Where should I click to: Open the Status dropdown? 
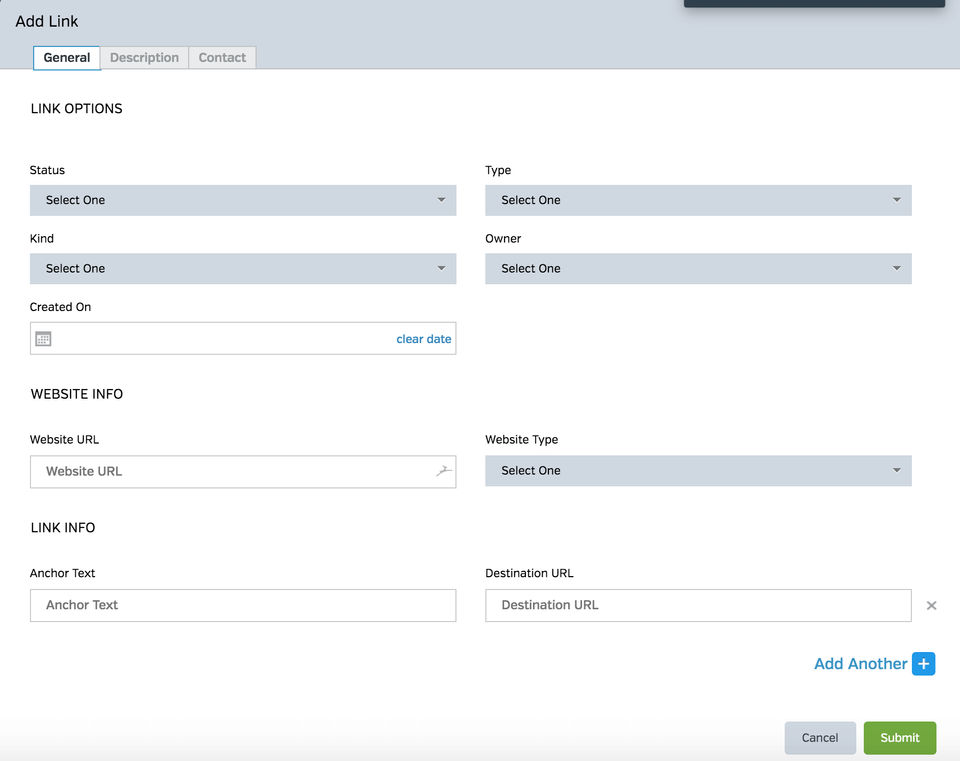(243, 200)
